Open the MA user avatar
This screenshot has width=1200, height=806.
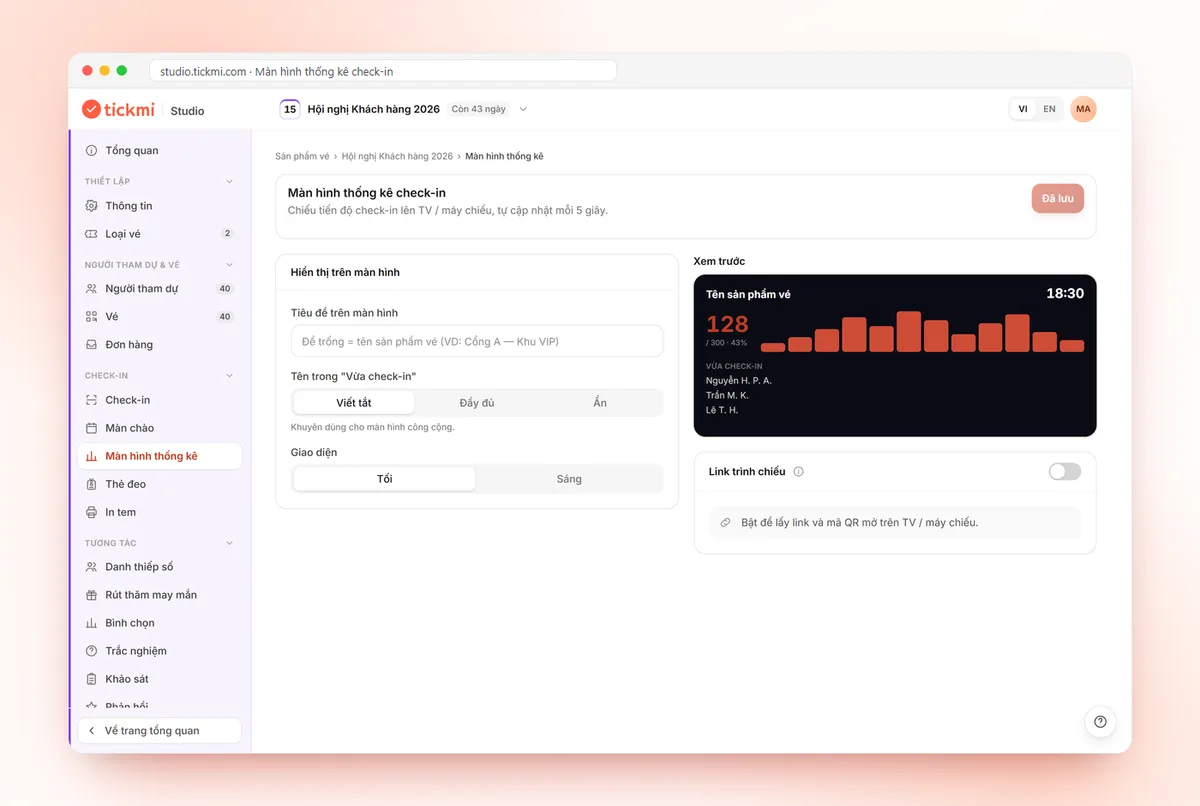click(1083, 109)
